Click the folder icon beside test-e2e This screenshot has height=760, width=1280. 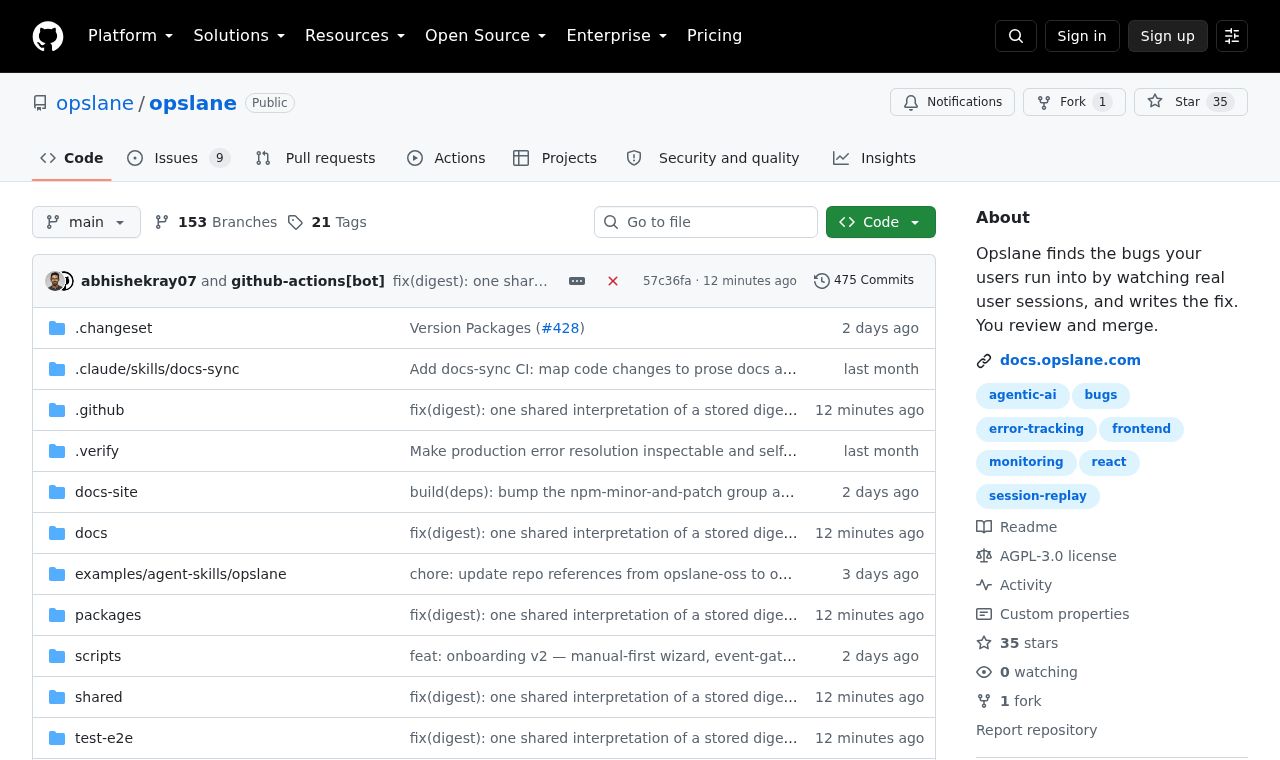coord(57,738)
